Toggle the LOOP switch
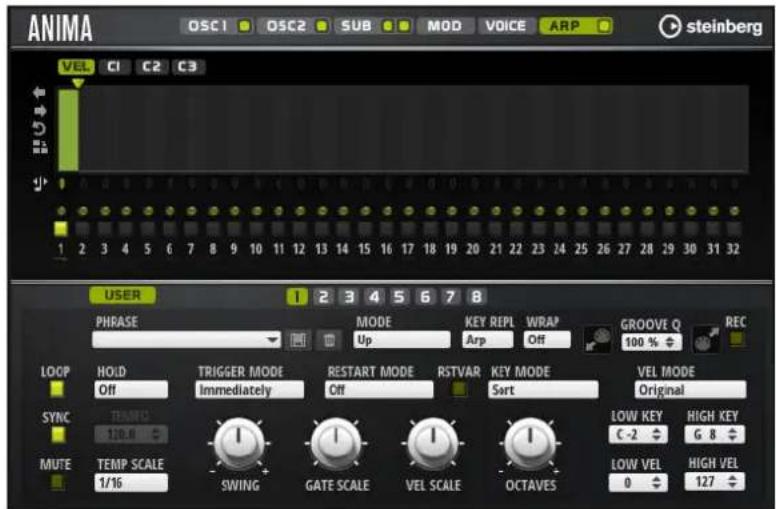This screenshot has height=509, width=776. [57, 389]
